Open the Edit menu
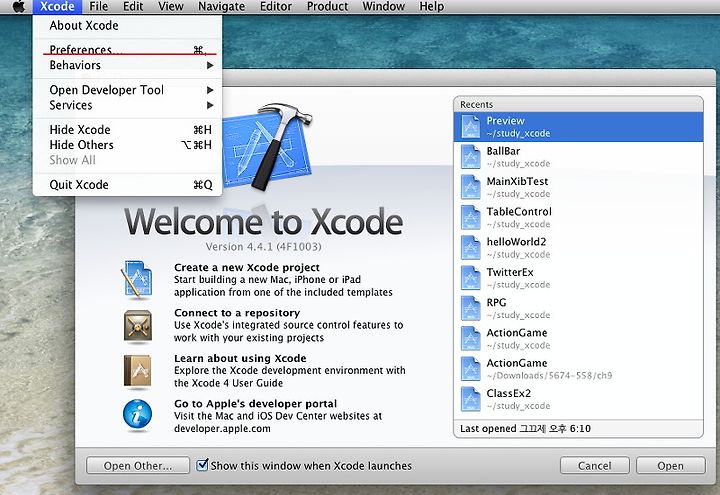Image resolution: width=720 pixels, height=495 pixels. tap(133, 6)
